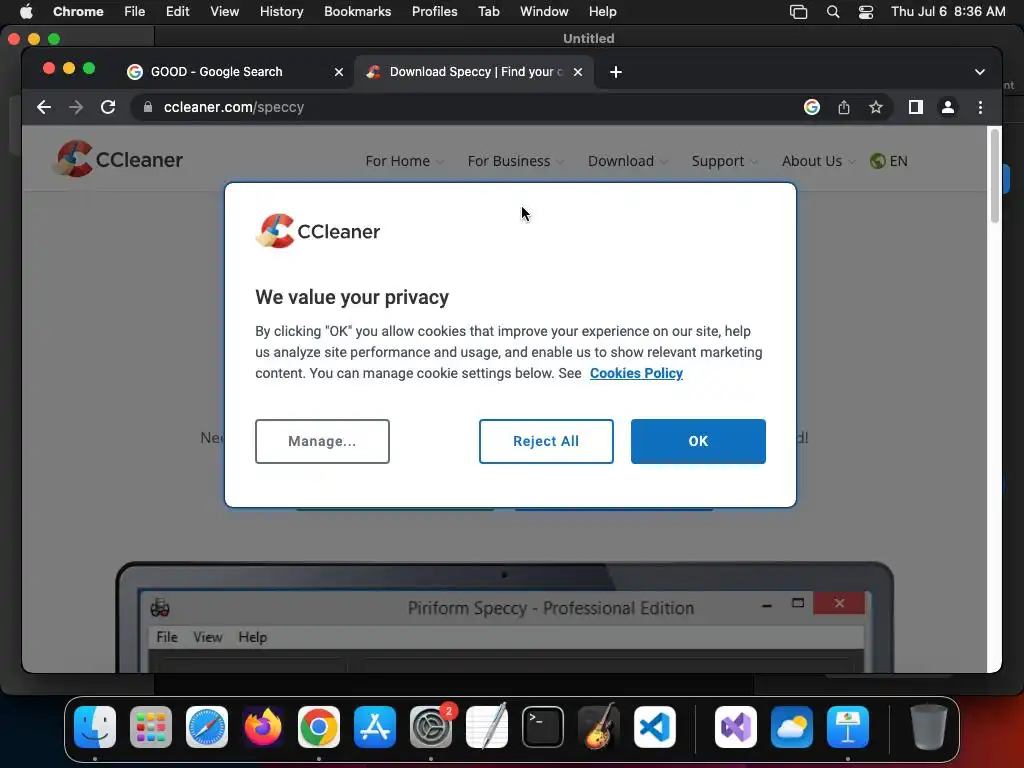Screen dimensions: 1024x768
Task: Expand the For Business navigation menu
Action: pos(515,161)
